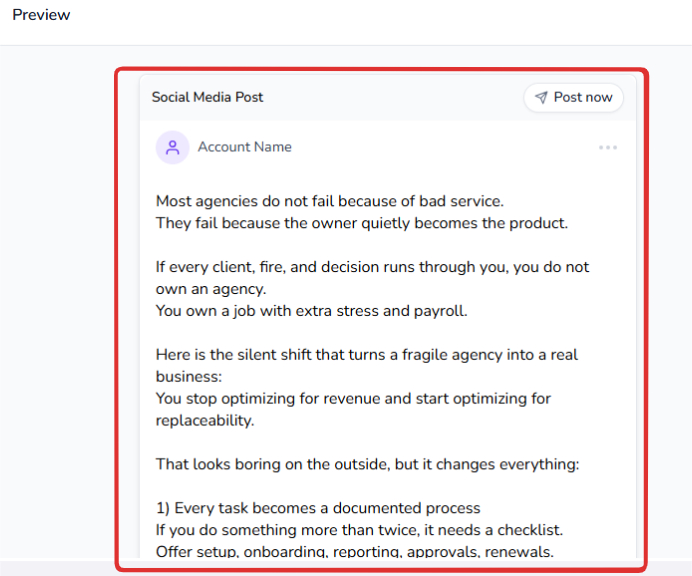
Task: Click the line "That looks boring on the outside"
Action: (x=367, y=464)
